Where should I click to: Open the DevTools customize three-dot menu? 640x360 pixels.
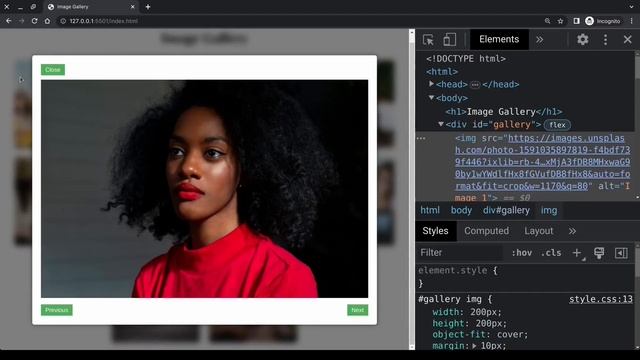[605, 40]
